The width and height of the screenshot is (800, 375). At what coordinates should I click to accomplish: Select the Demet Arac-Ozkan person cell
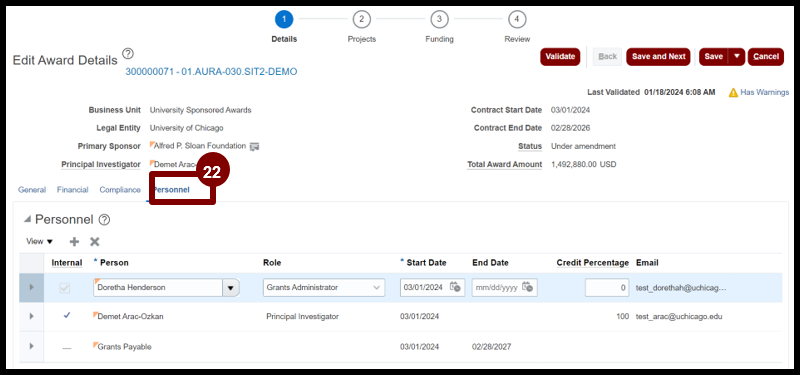pyautogui.click(x=131, y=316)
